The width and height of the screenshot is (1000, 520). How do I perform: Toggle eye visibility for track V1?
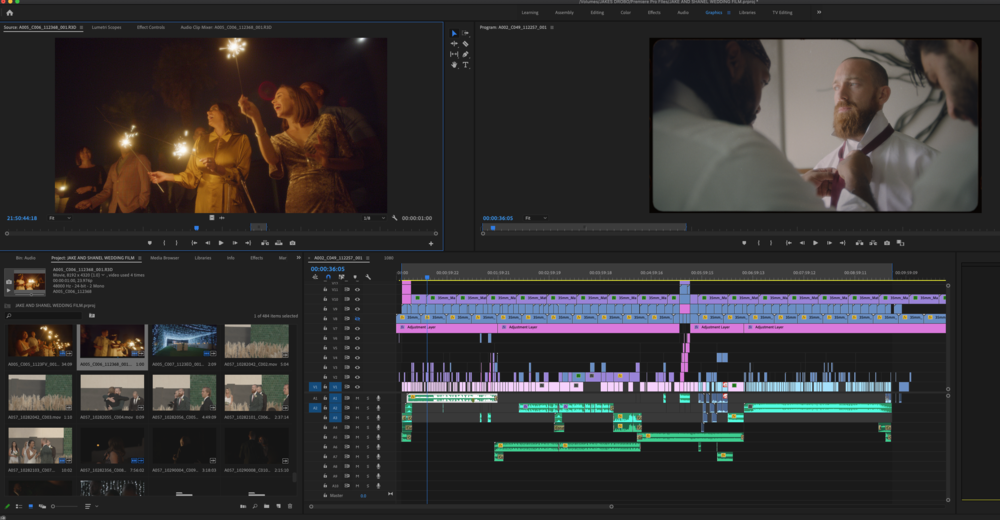coord(357,387)
